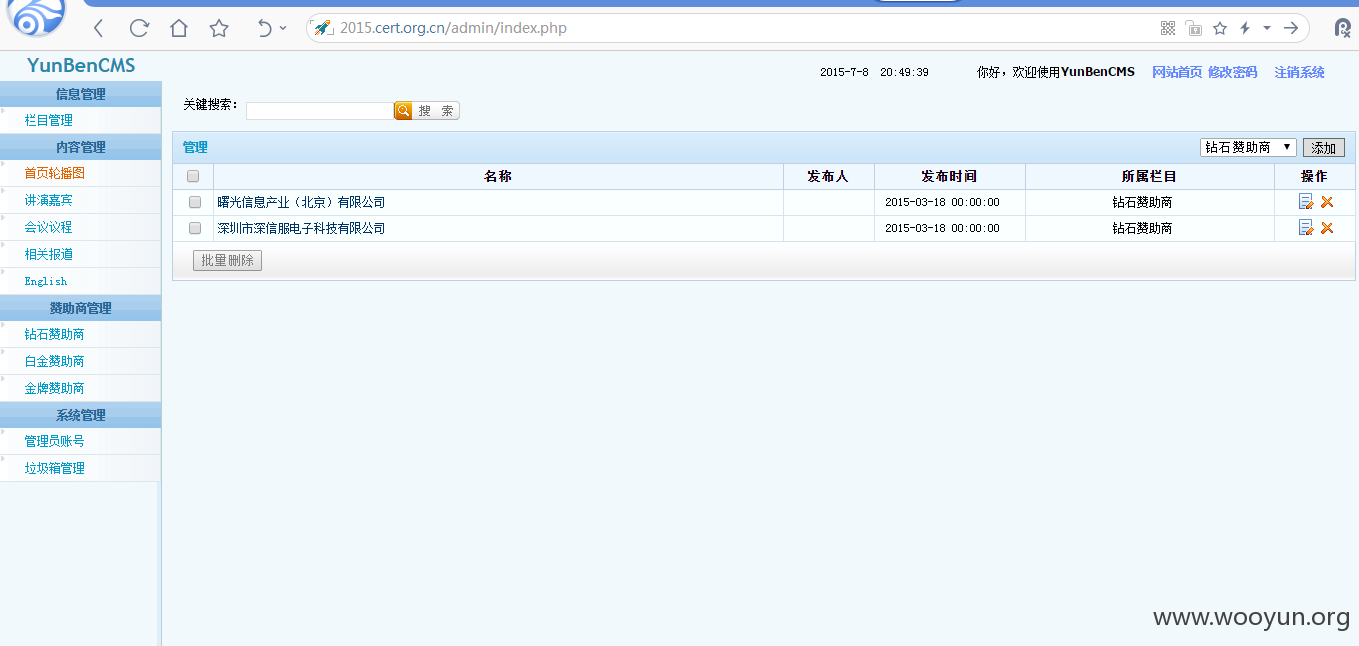Open 栏目管理 in the sidebar
The image size is (1359, 646).
(x=49, y=120)
